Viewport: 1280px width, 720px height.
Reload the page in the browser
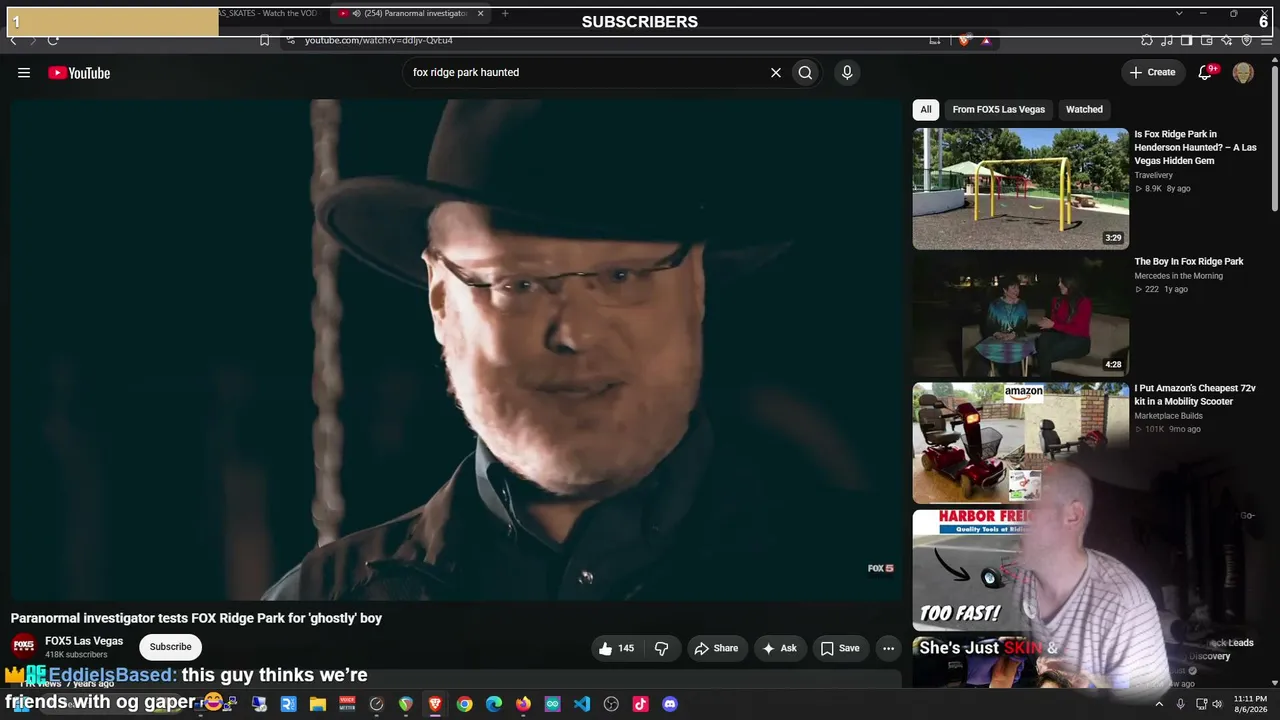(53, 40)
